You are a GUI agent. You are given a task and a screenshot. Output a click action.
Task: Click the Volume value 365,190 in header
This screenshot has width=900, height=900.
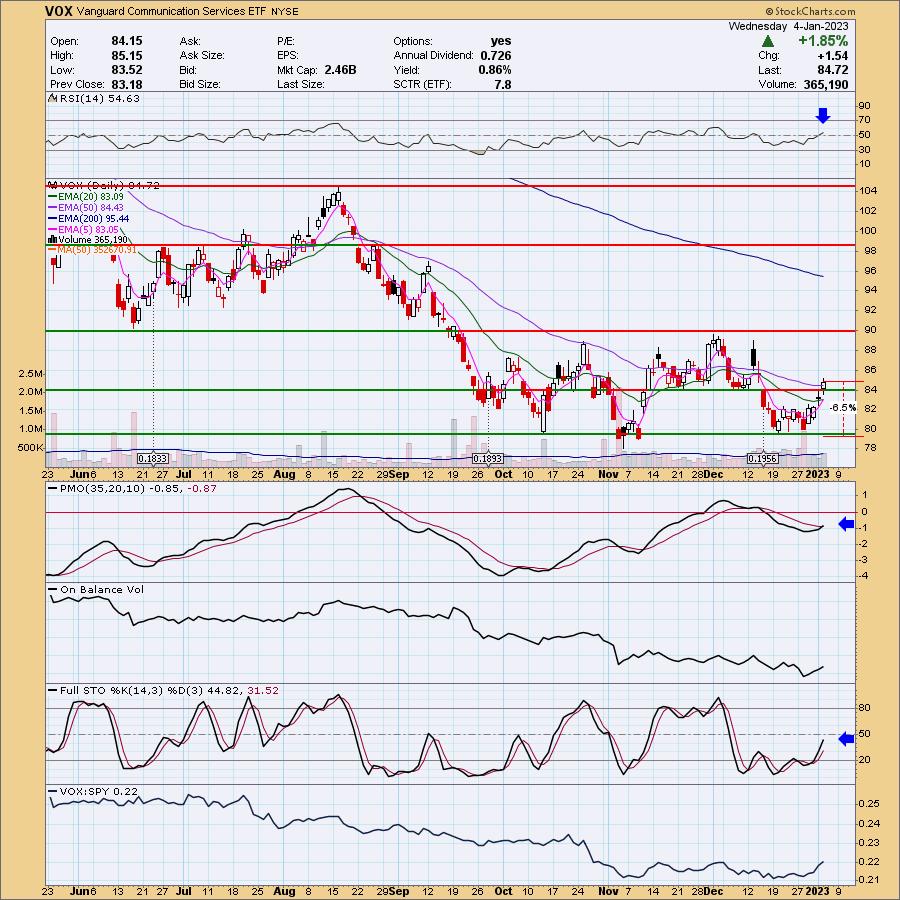coord(824,84)
